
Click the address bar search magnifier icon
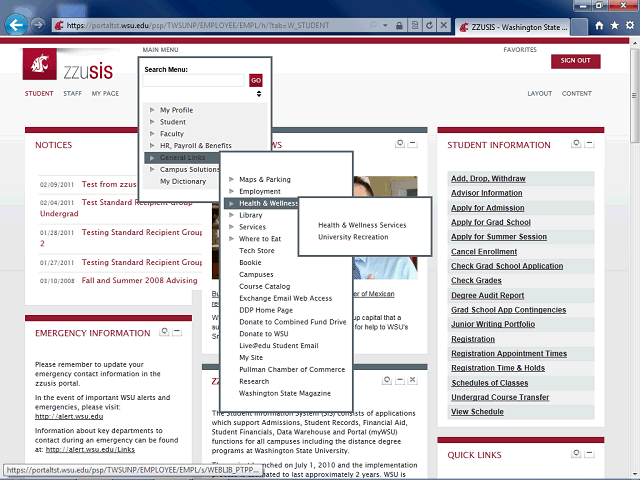click(x=373, y=25)
